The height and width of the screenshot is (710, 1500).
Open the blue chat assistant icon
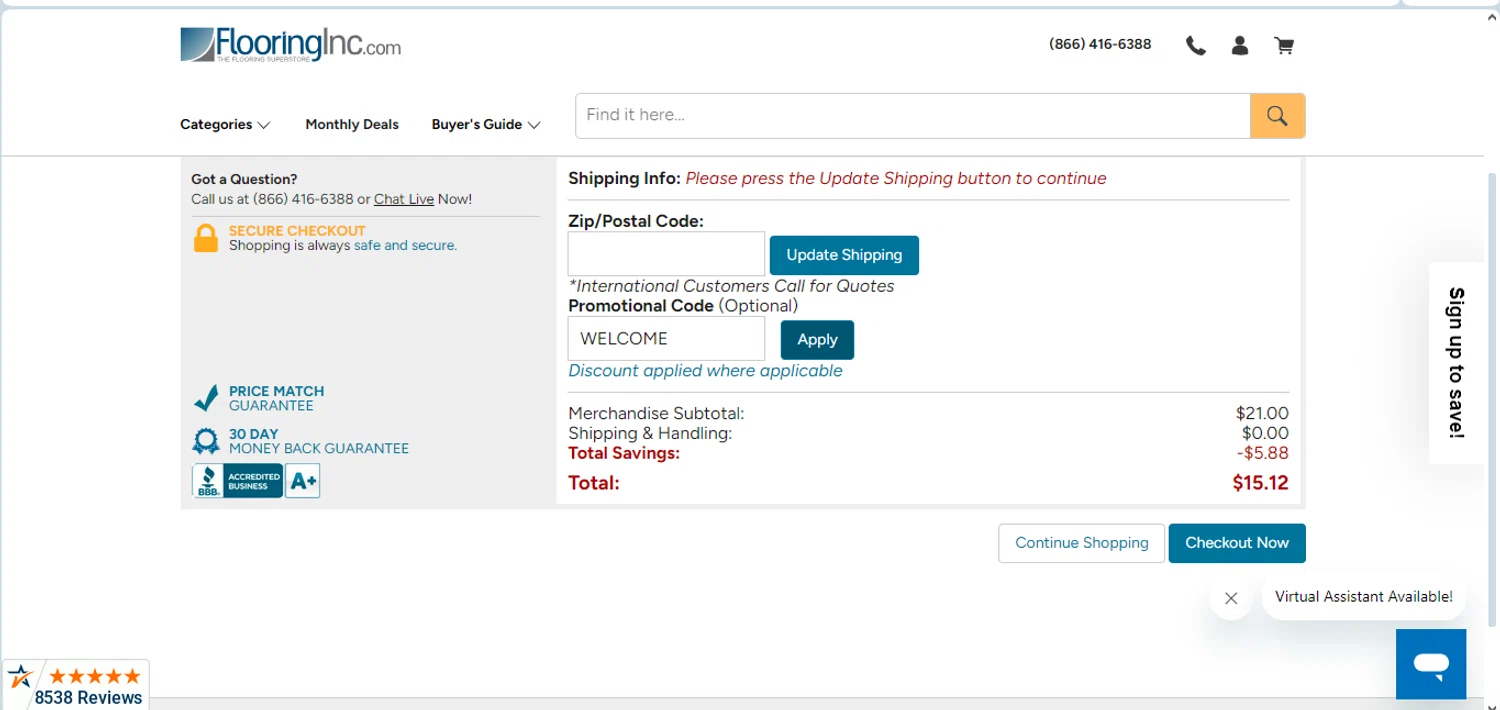tap(1430, 664)
